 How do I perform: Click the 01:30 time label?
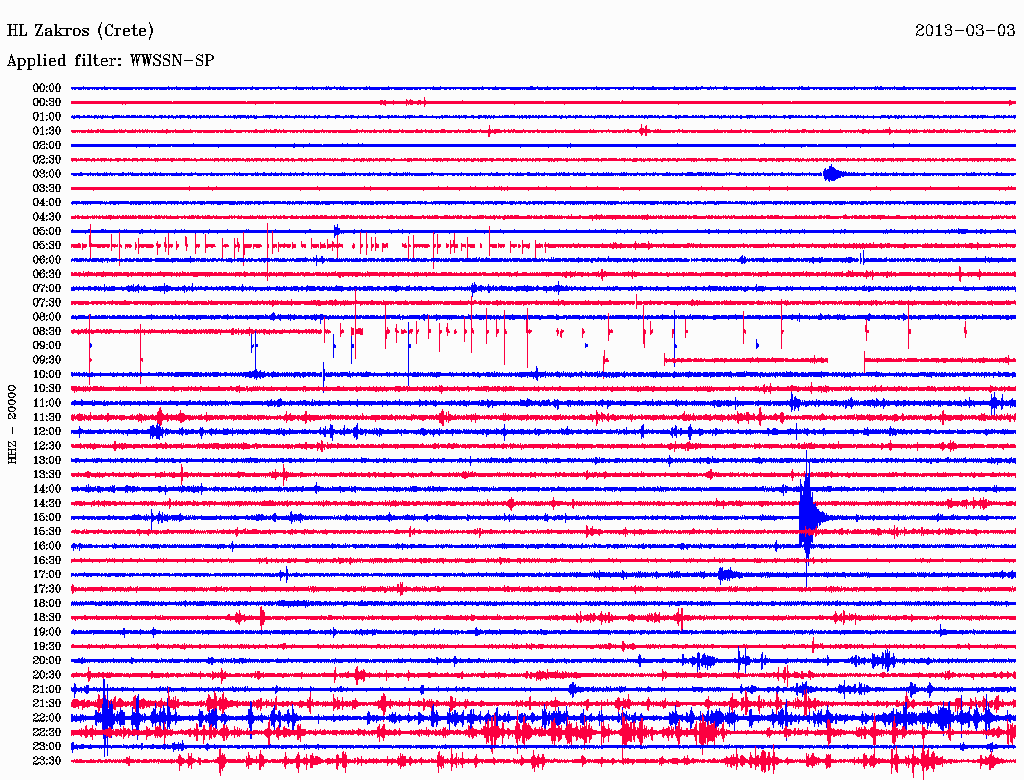(47, 131)
